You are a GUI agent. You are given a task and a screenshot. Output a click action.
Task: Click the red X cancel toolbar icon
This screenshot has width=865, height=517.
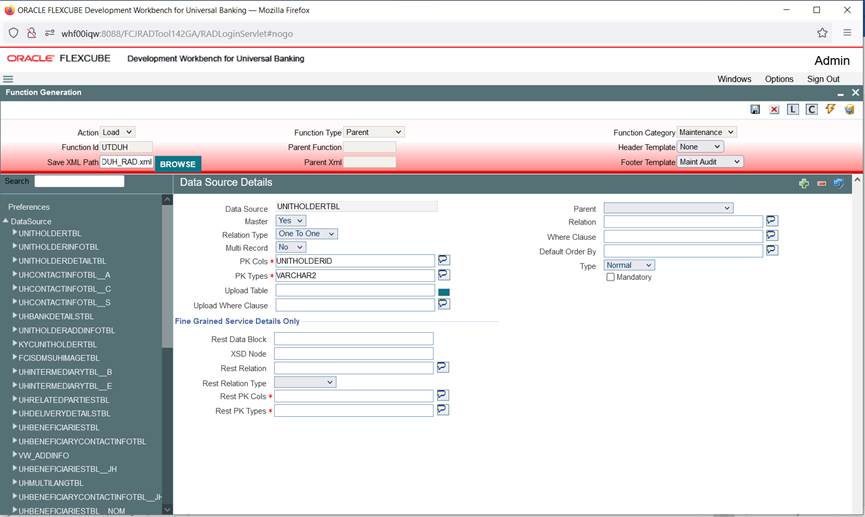[774, 109]
